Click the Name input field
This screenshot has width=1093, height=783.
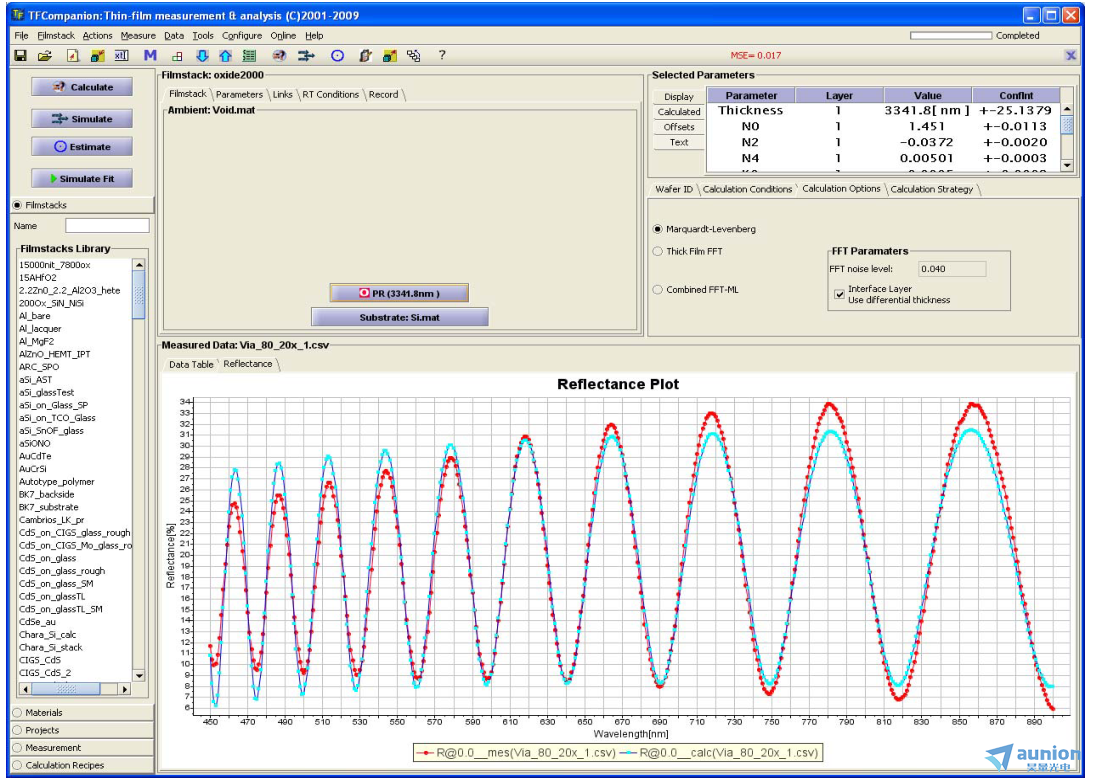pos(107,226)
